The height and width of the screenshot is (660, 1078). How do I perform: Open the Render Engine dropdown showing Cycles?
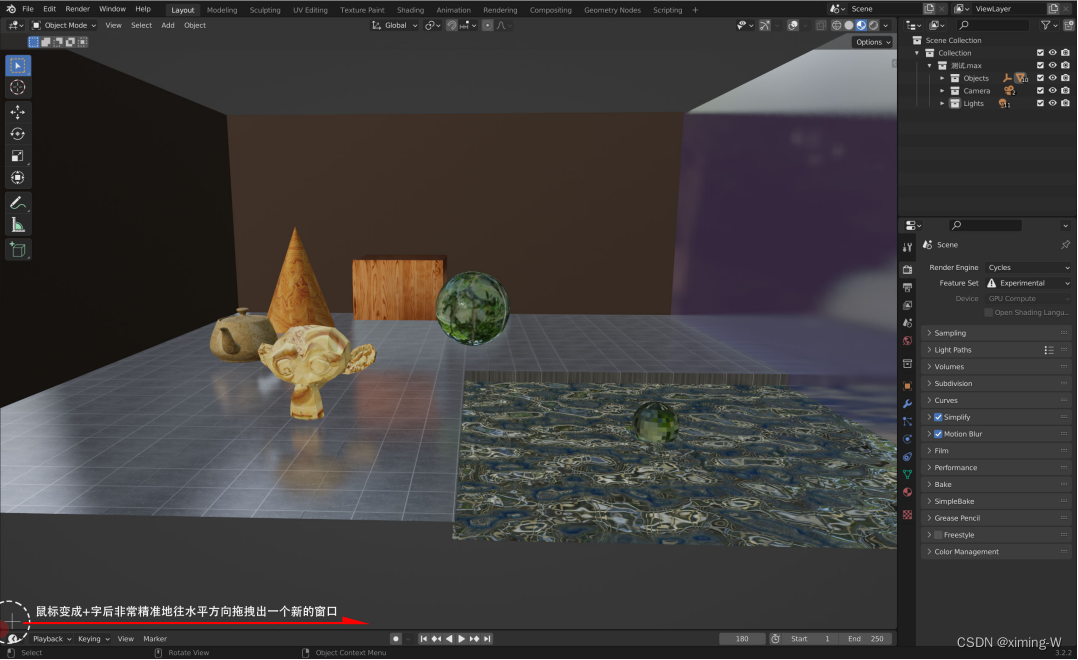point(1028,267)
